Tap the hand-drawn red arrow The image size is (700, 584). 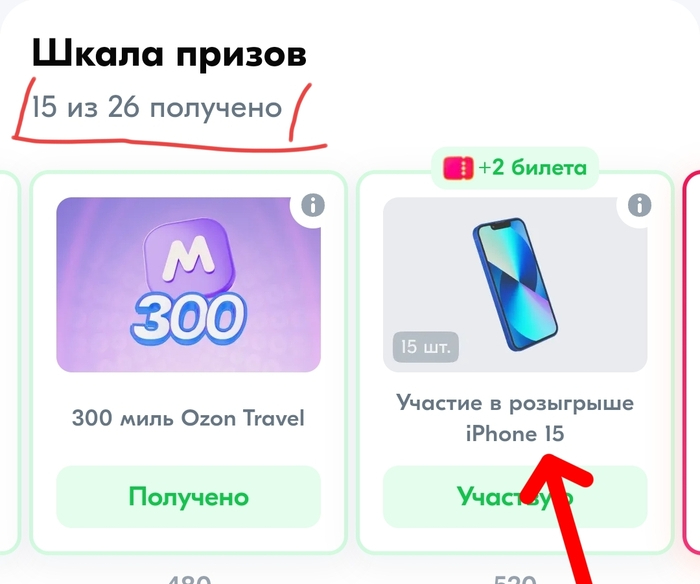point(563,518)
